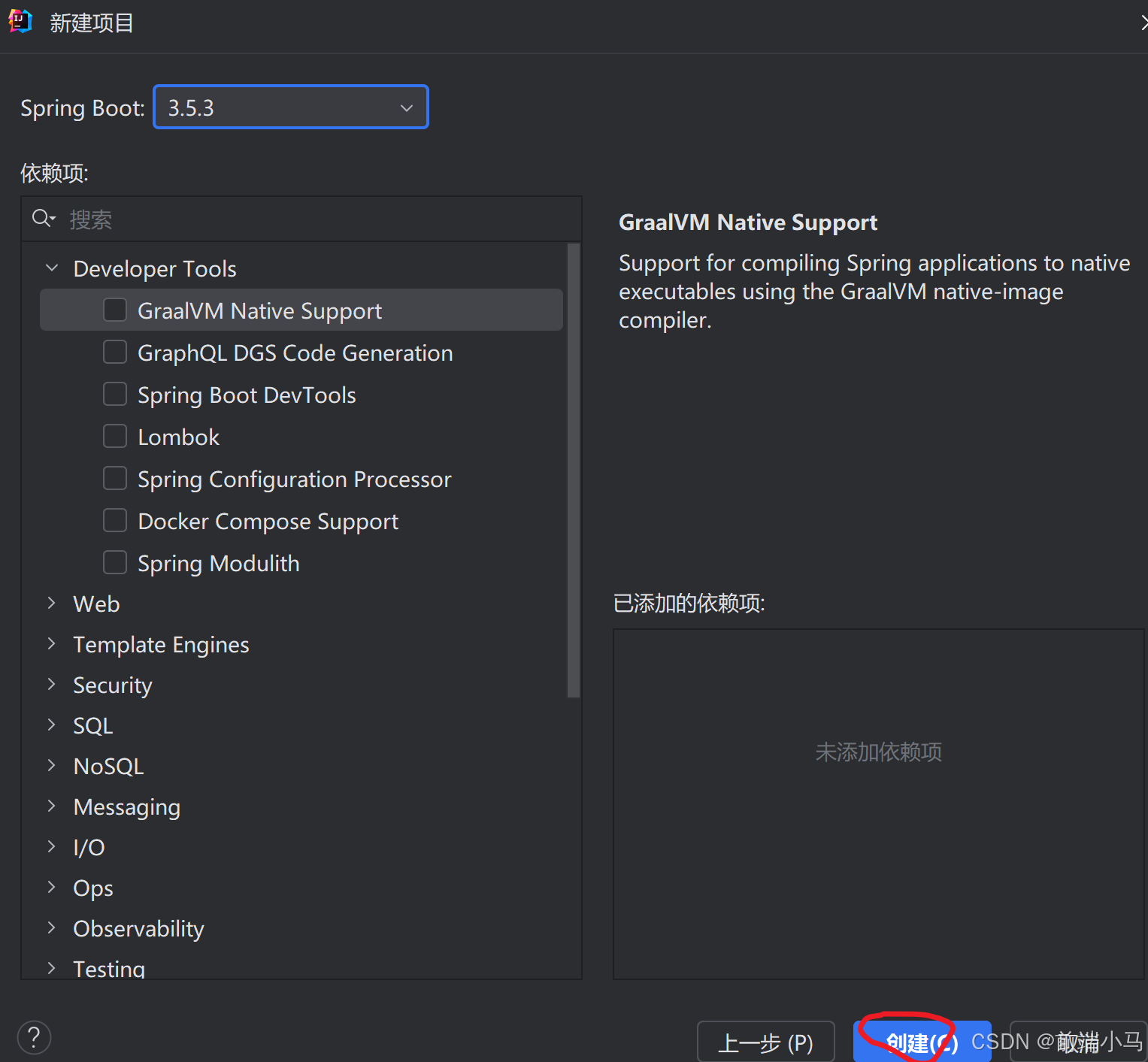Expand the Template Engines category

pyautogui.click(x=51, y=643)
